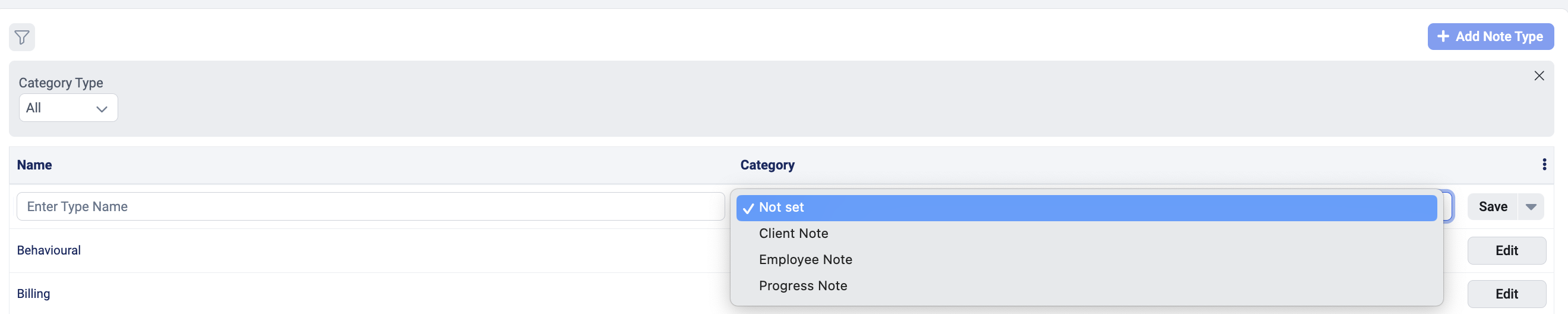Close the filter panel with the X

[1539, 76]
